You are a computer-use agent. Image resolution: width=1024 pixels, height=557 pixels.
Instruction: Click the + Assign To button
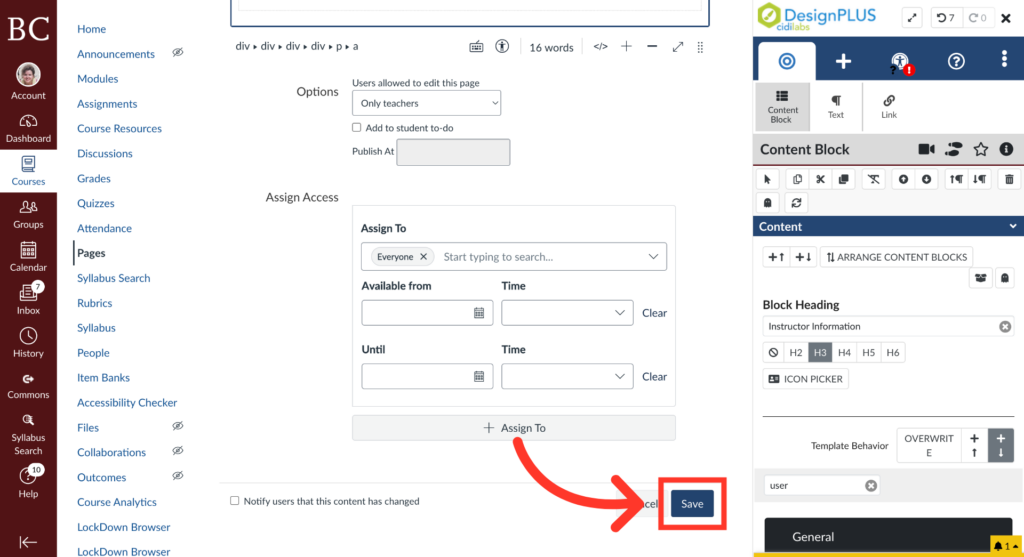514,428
